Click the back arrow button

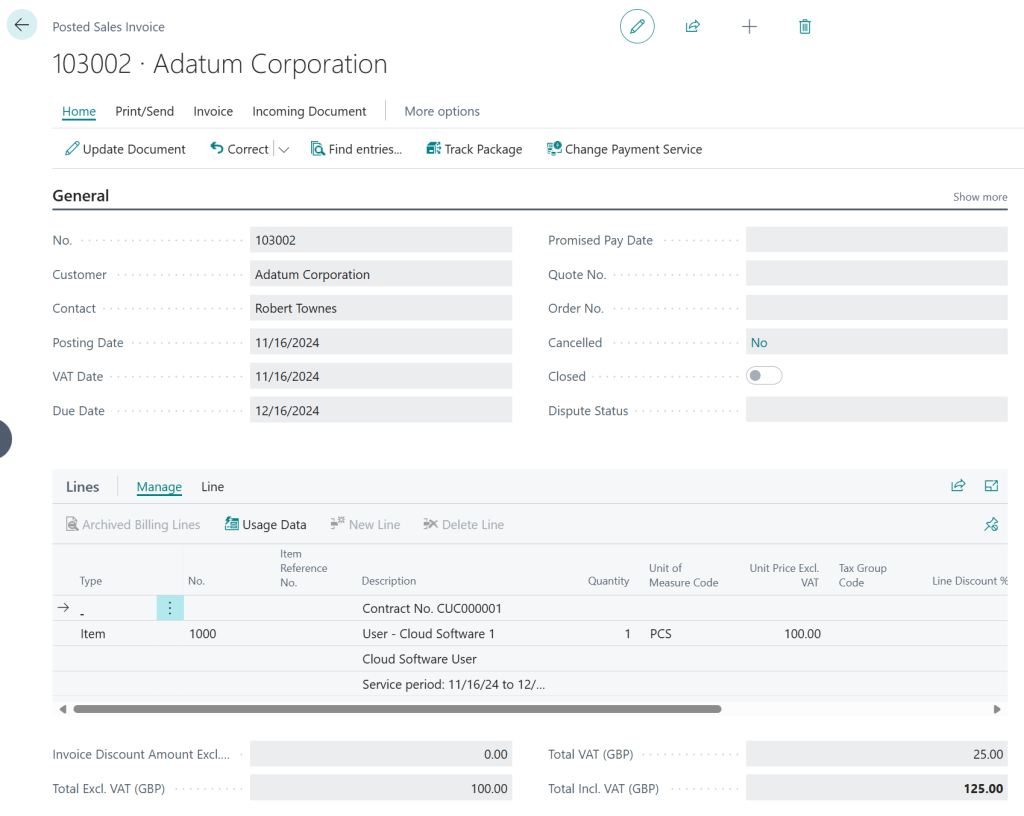(x=22, y=25)
